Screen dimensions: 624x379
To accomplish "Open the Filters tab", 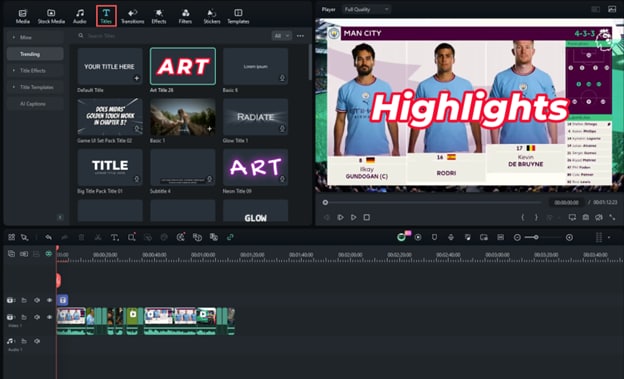I will pos(185,16).
